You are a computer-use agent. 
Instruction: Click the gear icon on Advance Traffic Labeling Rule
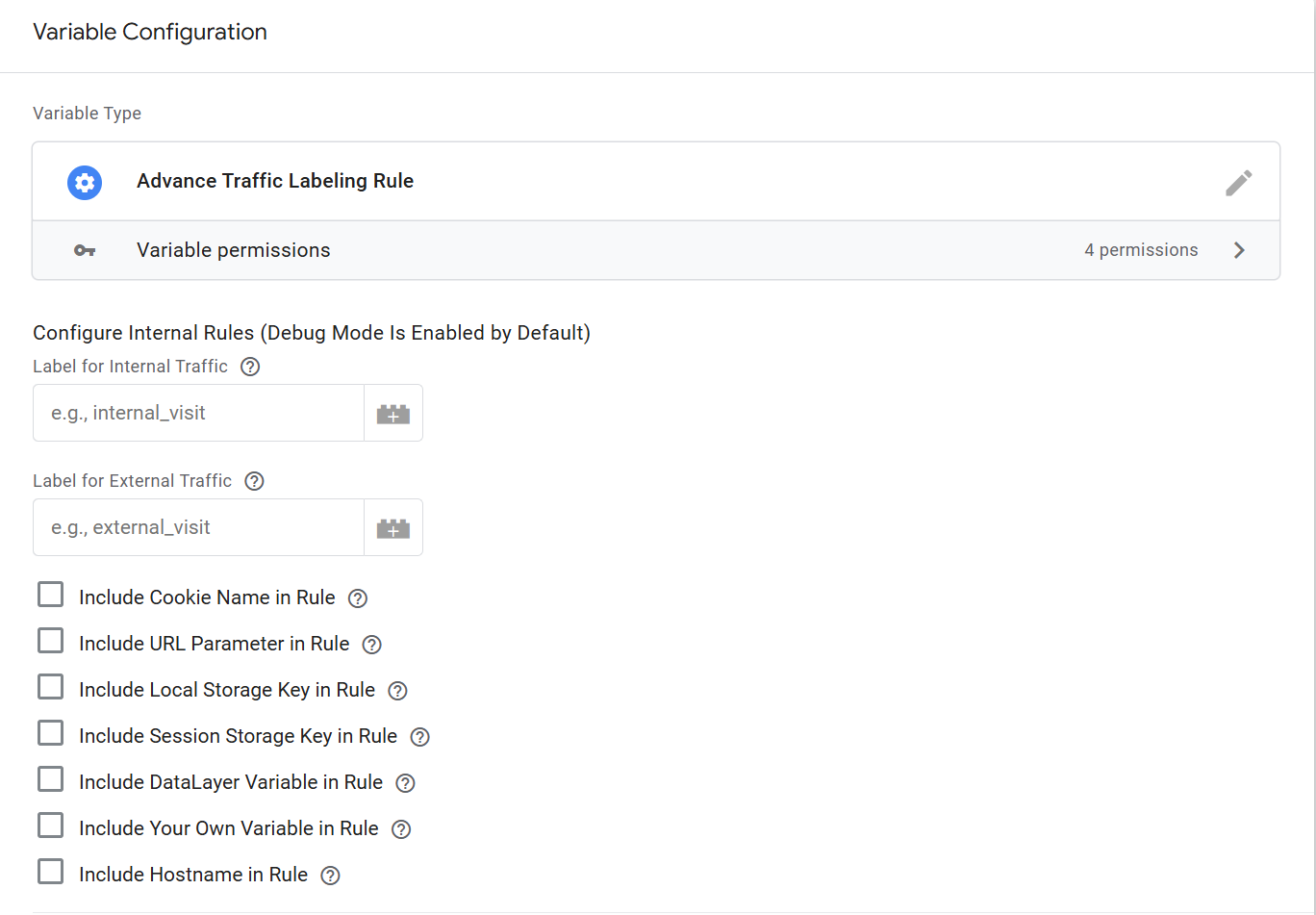pyautogui.click(x=85, y=183)
